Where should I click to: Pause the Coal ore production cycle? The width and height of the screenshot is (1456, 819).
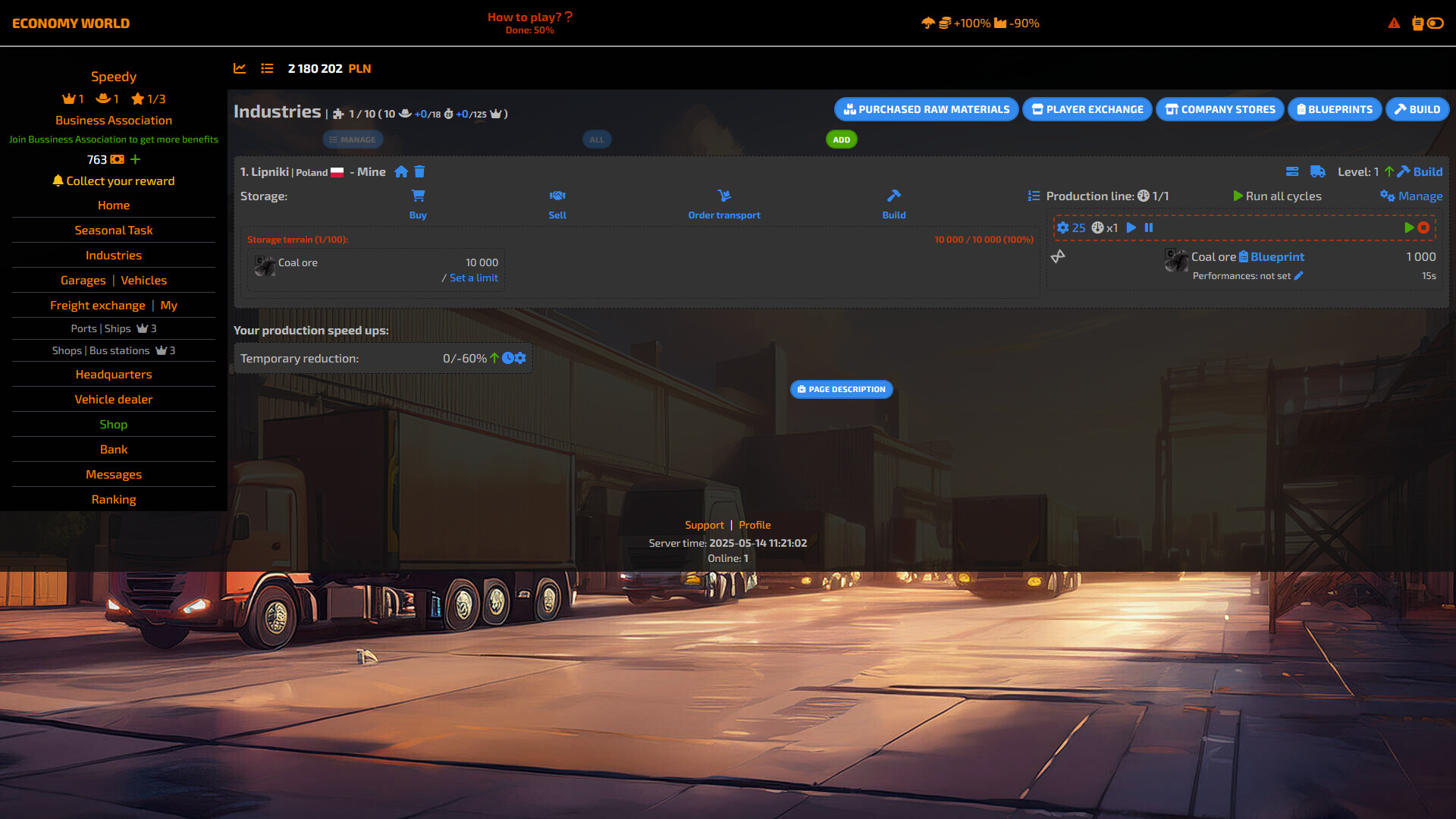[1148, 227]
